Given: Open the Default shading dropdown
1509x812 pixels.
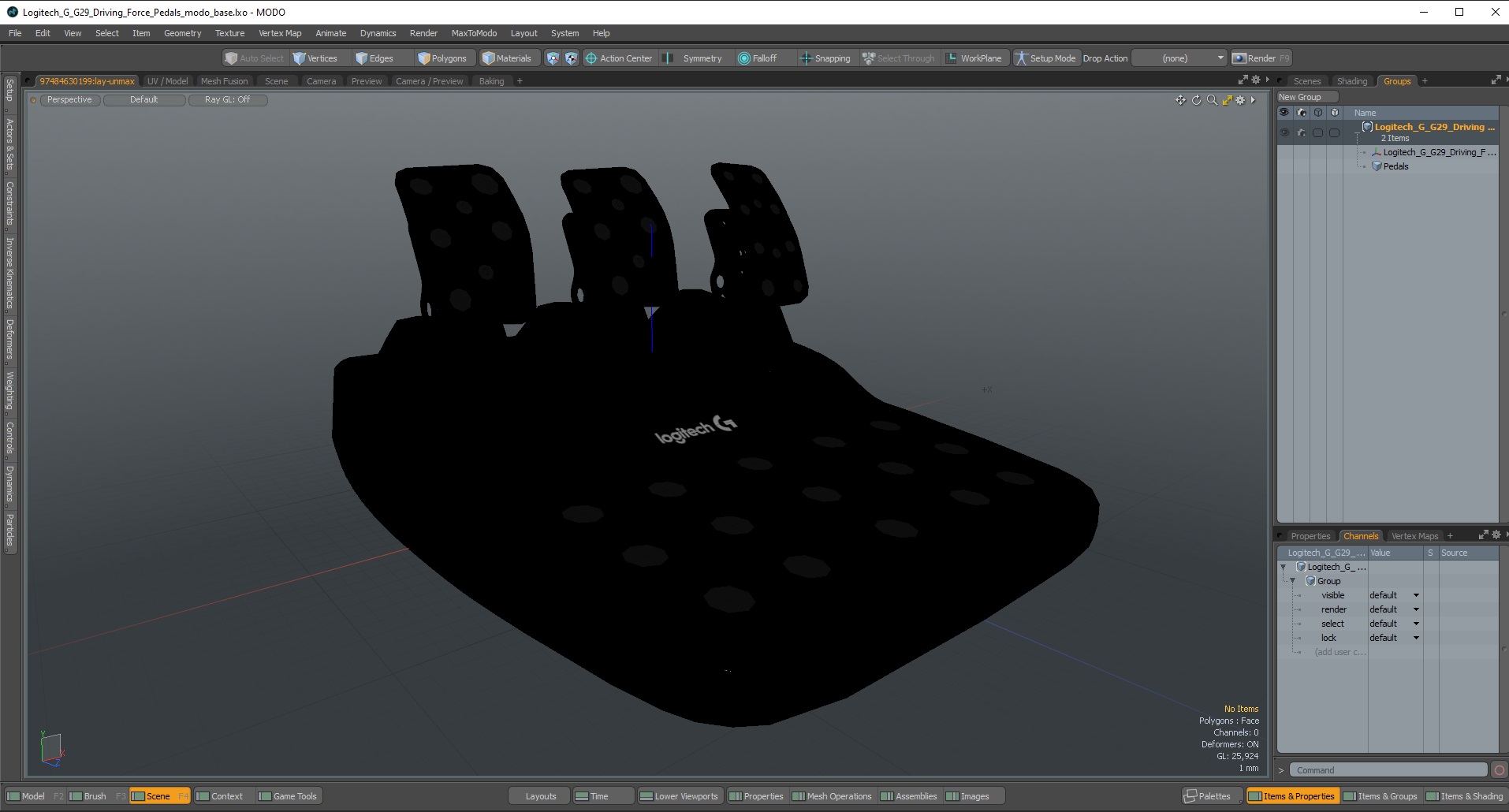Looking at the screenshot, I should [x=144, y=100].
